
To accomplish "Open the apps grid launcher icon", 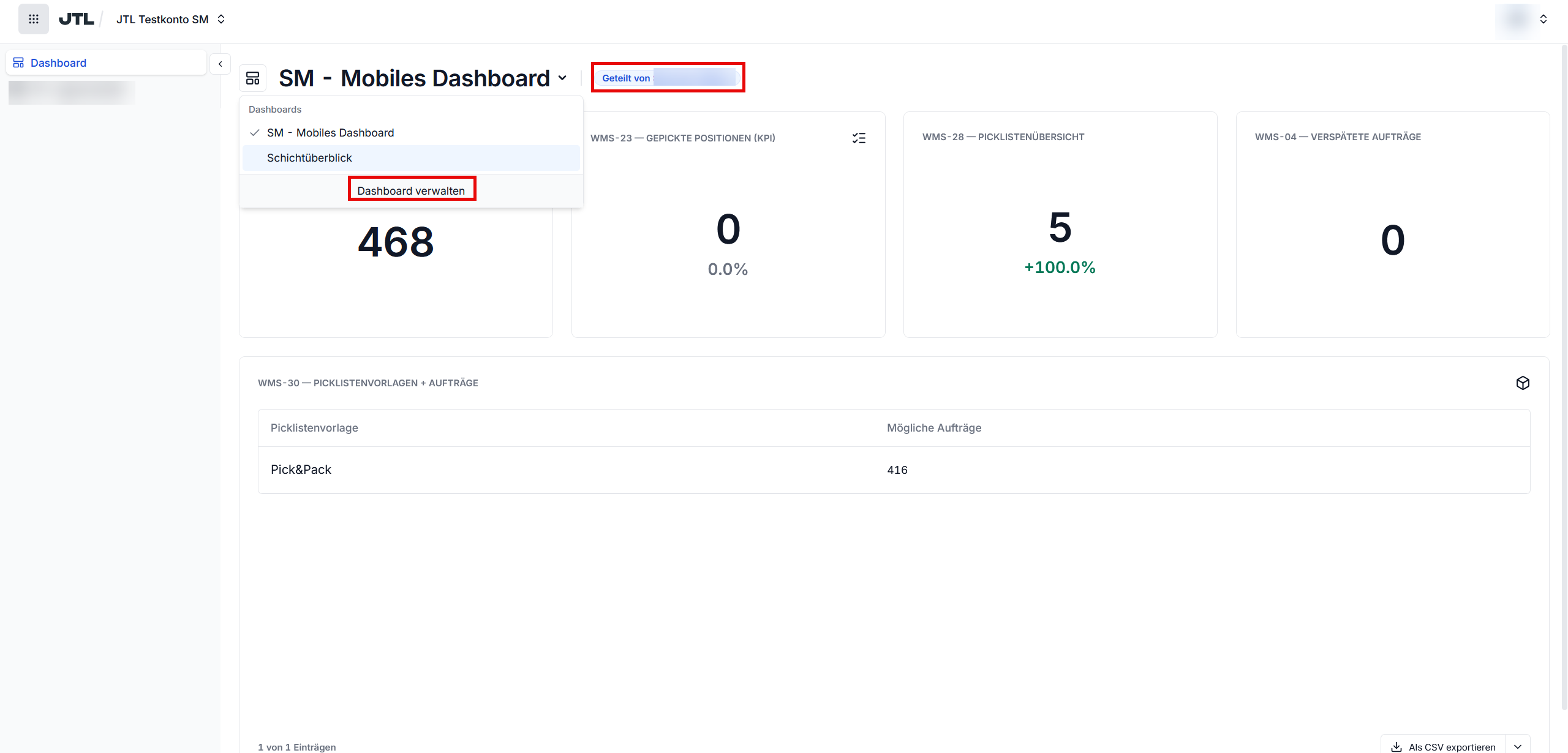I will pos(34,19).
